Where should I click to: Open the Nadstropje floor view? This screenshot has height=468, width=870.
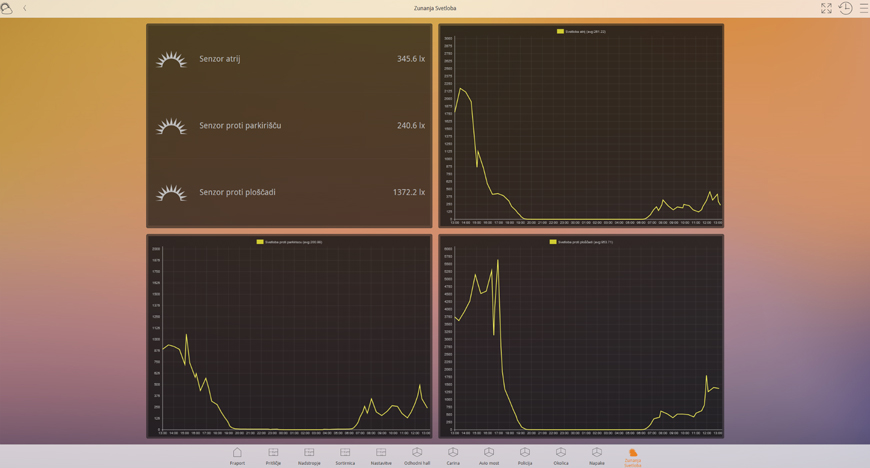click(309, 455)
